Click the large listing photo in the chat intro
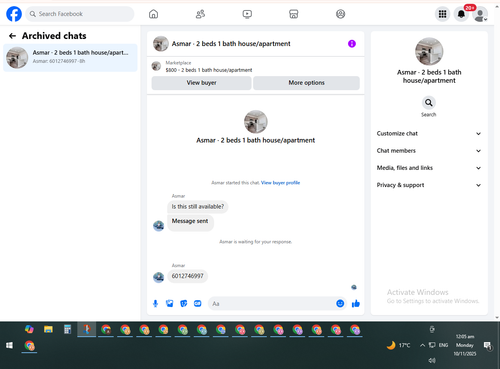 [x=256, y=122]
